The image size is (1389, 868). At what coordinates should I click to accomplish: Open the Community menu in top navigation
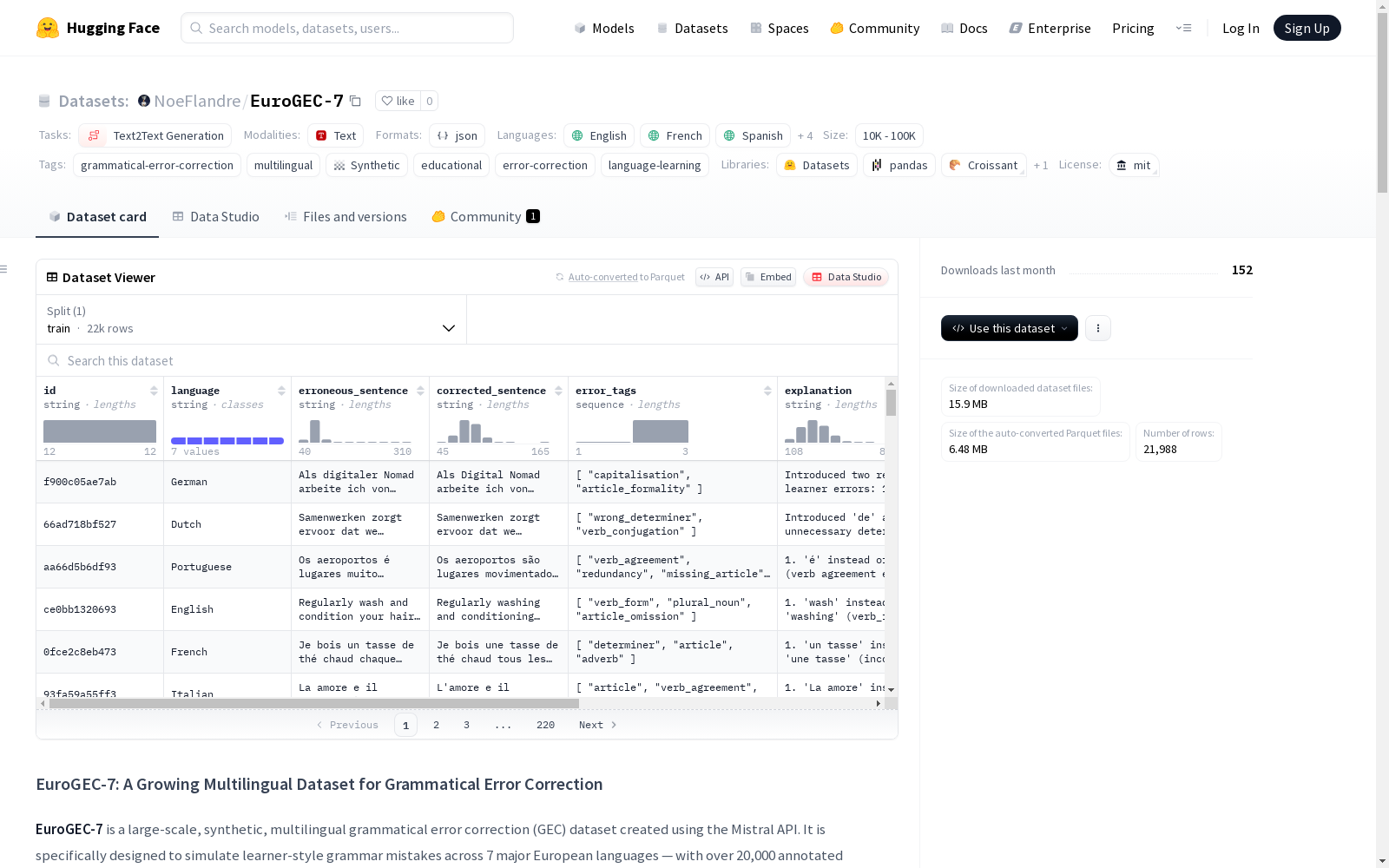pyautogui.click(x=875, y=28)
